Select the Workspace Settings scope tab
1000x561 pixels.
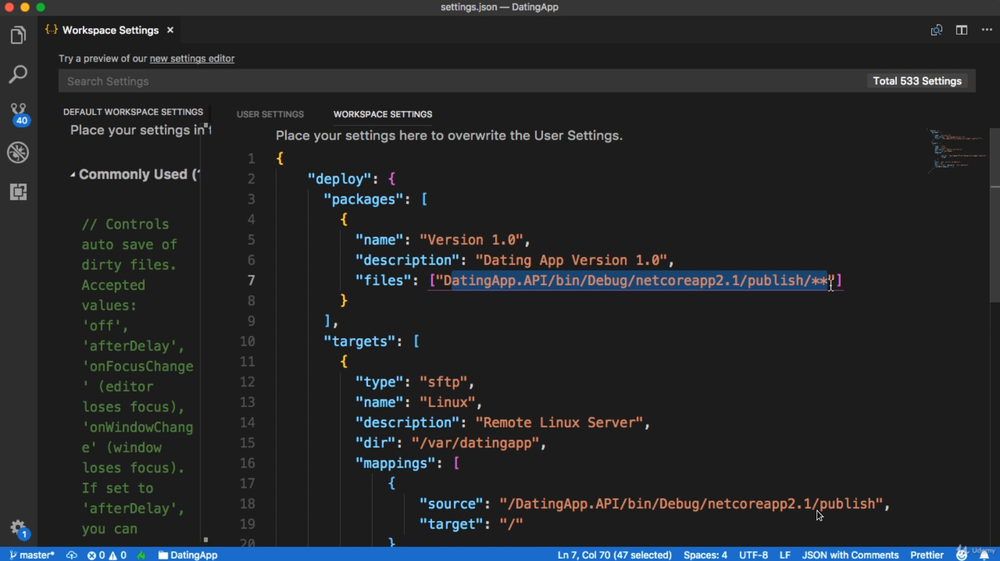(382, 114)
